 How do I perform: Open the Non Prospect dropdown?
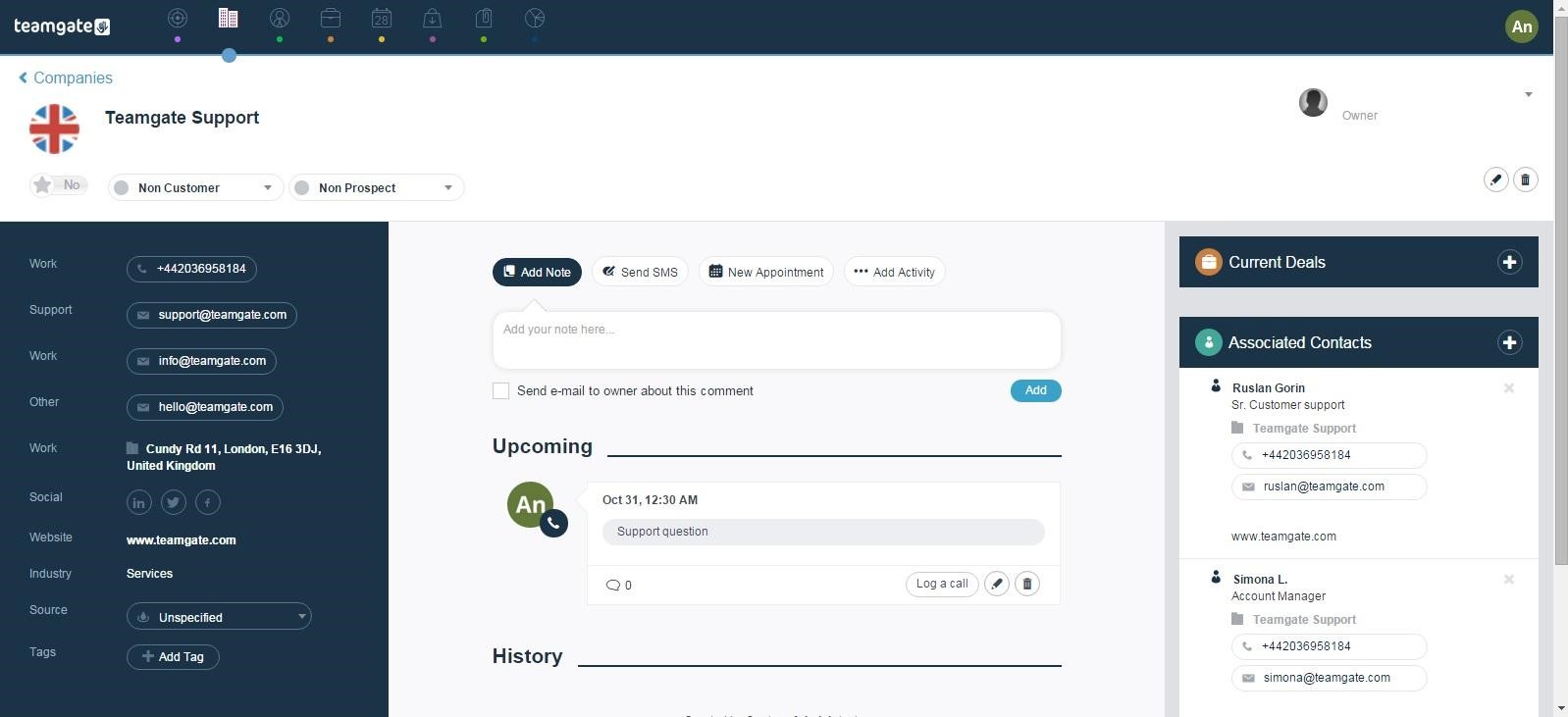pos(376,187)
